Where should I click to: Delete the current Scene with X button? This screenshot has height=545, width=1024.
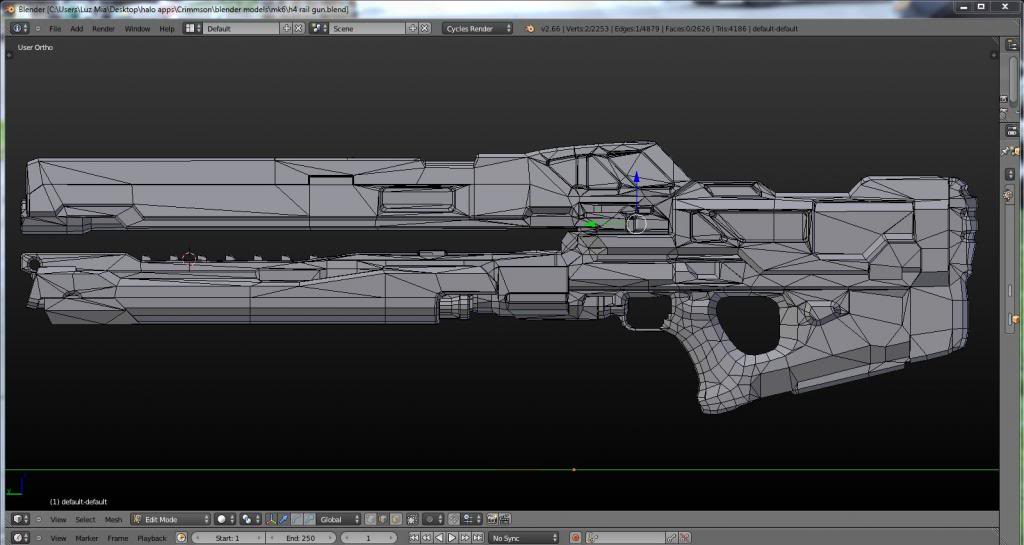pos(424,29)
